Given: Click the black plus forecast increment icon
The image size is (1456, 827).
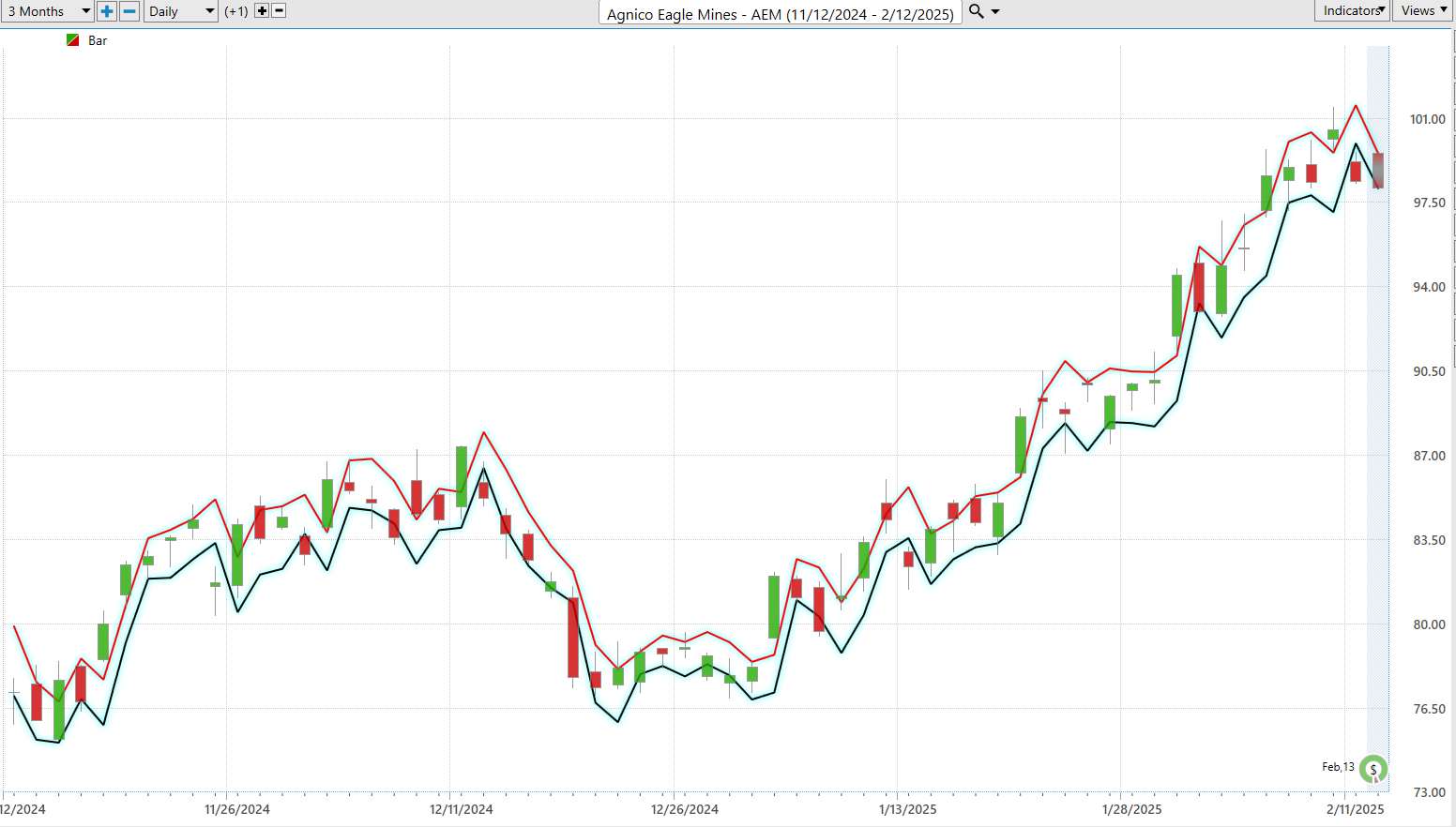Looking at the screenshot, I should point(262,11).
